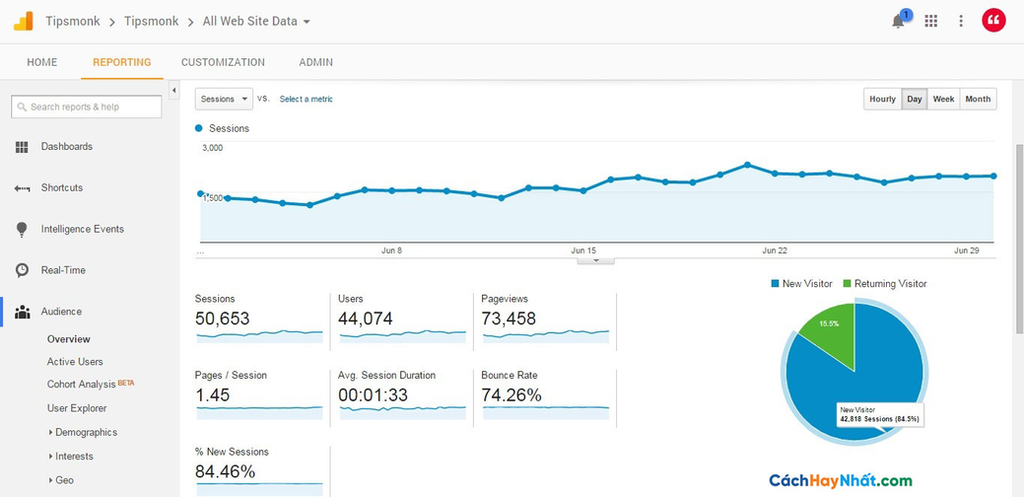Click the search magnifier icon
1024x497 pixels.
tap(22, 107)
